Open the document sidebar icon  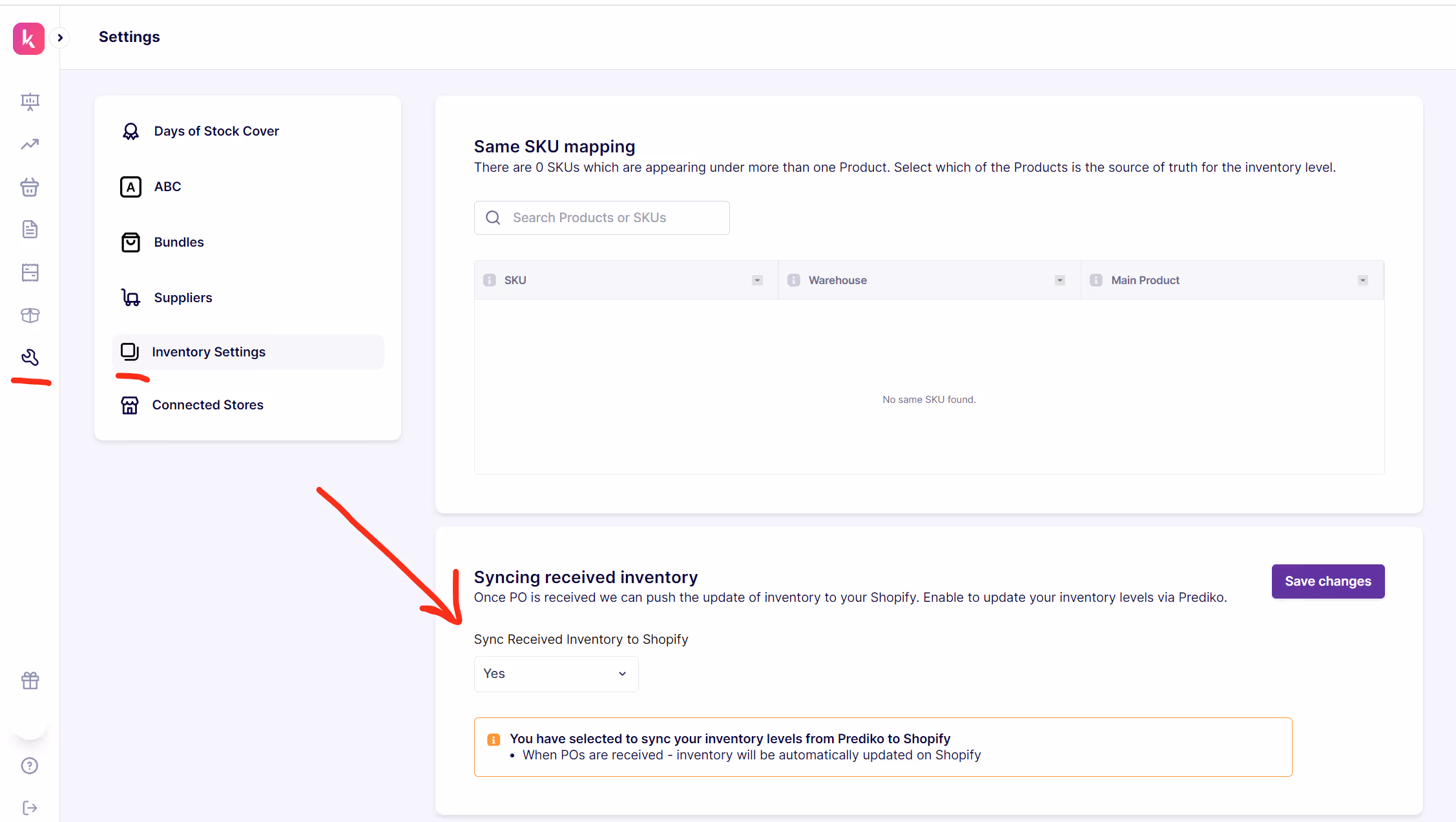(x=30, y=229)
